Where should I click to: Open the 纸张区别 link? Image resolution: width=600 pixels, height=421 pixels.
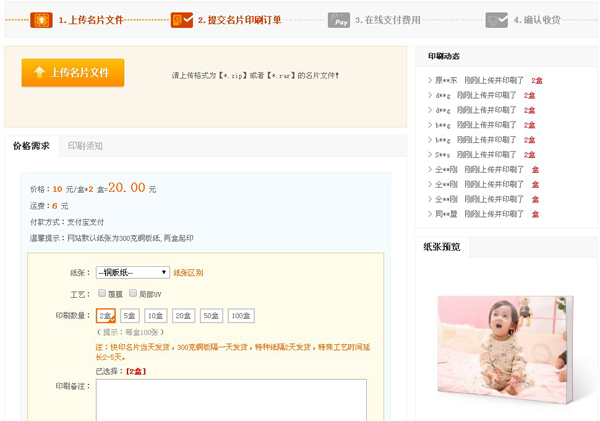pos(188,273)
